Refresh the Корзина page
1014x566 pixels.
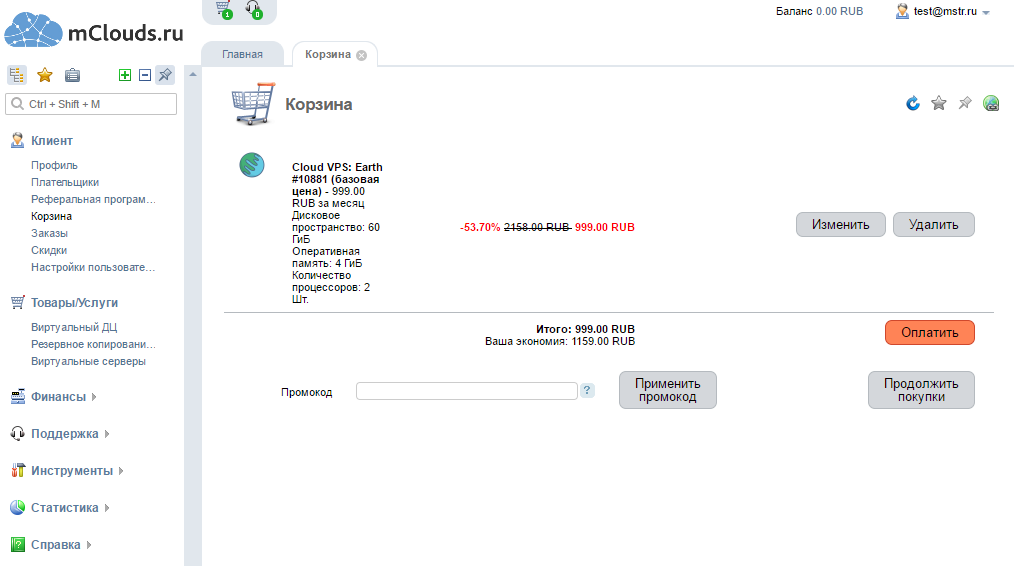click(x=912, y=103)
